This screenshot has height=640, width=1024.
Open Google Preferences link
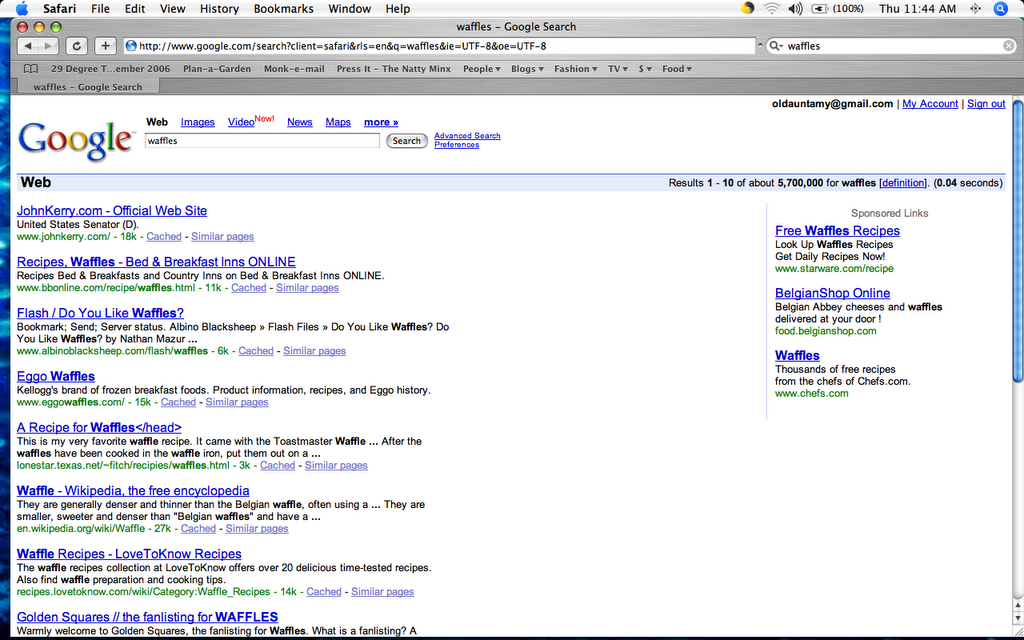click(x=456, y=144)
